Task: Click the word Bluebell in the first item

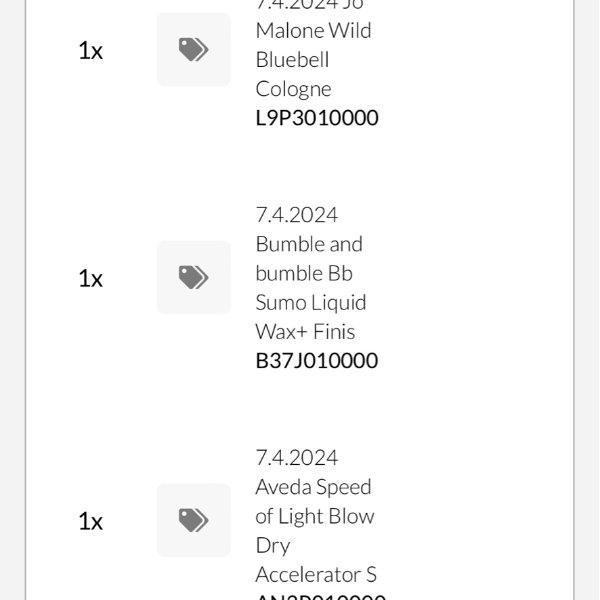Action: click(x=290, y=60)
